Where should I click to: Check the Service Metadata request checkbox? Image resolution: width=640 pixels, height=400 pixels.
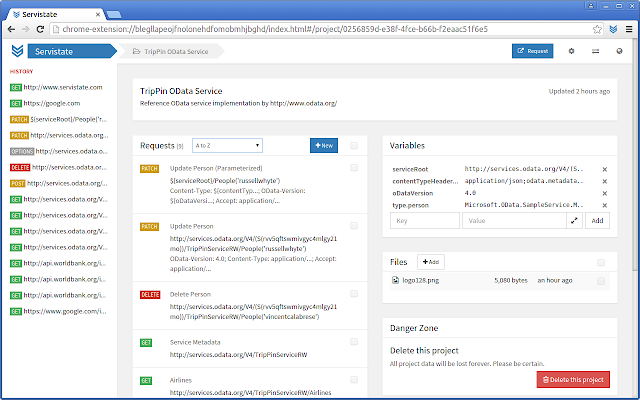coord(354,342)
